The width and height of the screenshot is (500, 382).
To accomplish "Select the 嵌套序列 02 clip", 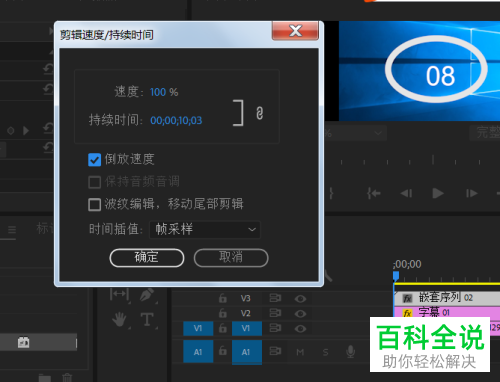I will [447, 298].
